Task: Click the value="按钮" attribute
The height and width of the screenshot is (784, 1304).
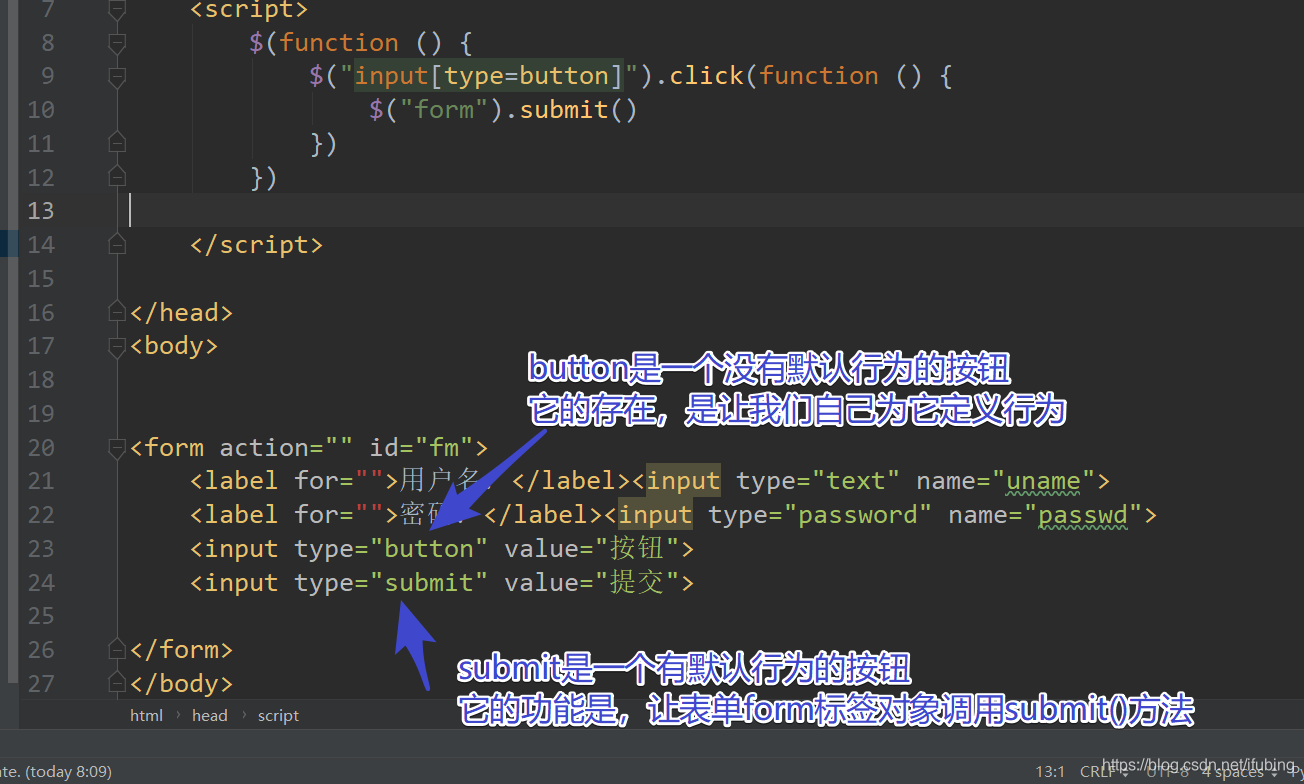Action: (592, 549)
